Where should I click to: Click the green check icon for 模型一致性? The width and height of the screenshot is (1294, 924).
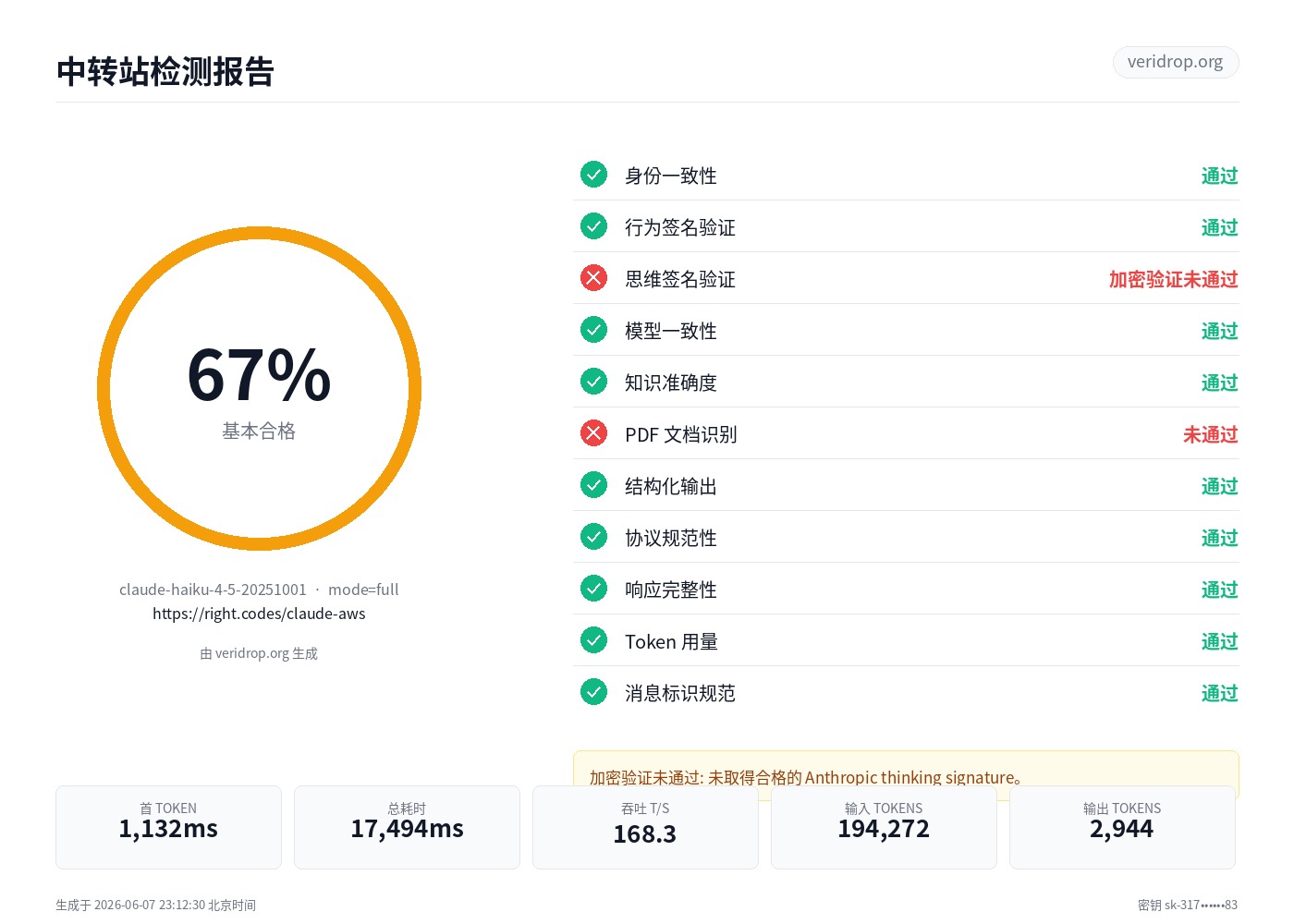click(x=593, y=330)
